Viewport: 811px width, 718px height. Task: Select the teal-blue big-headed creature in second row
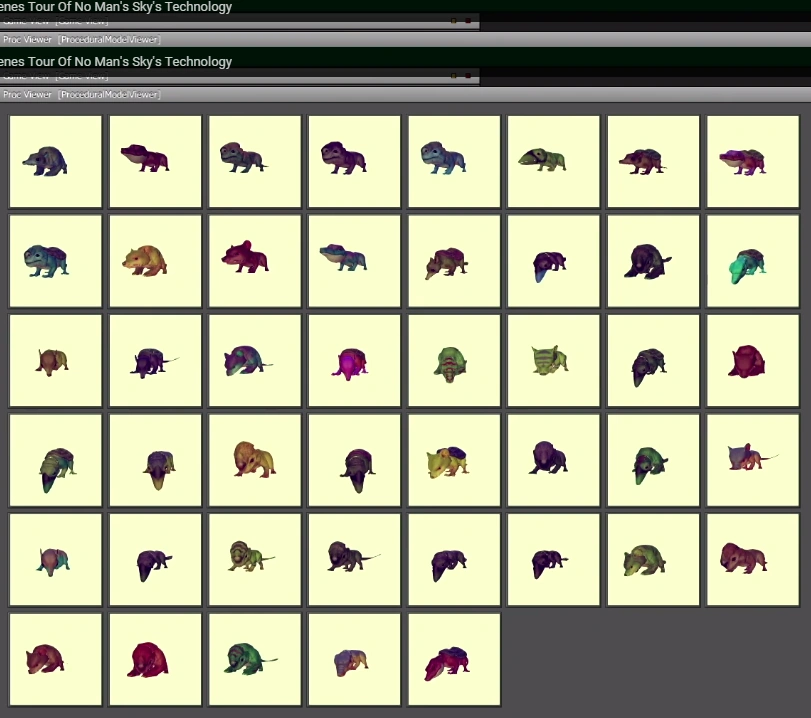[56, 261]
